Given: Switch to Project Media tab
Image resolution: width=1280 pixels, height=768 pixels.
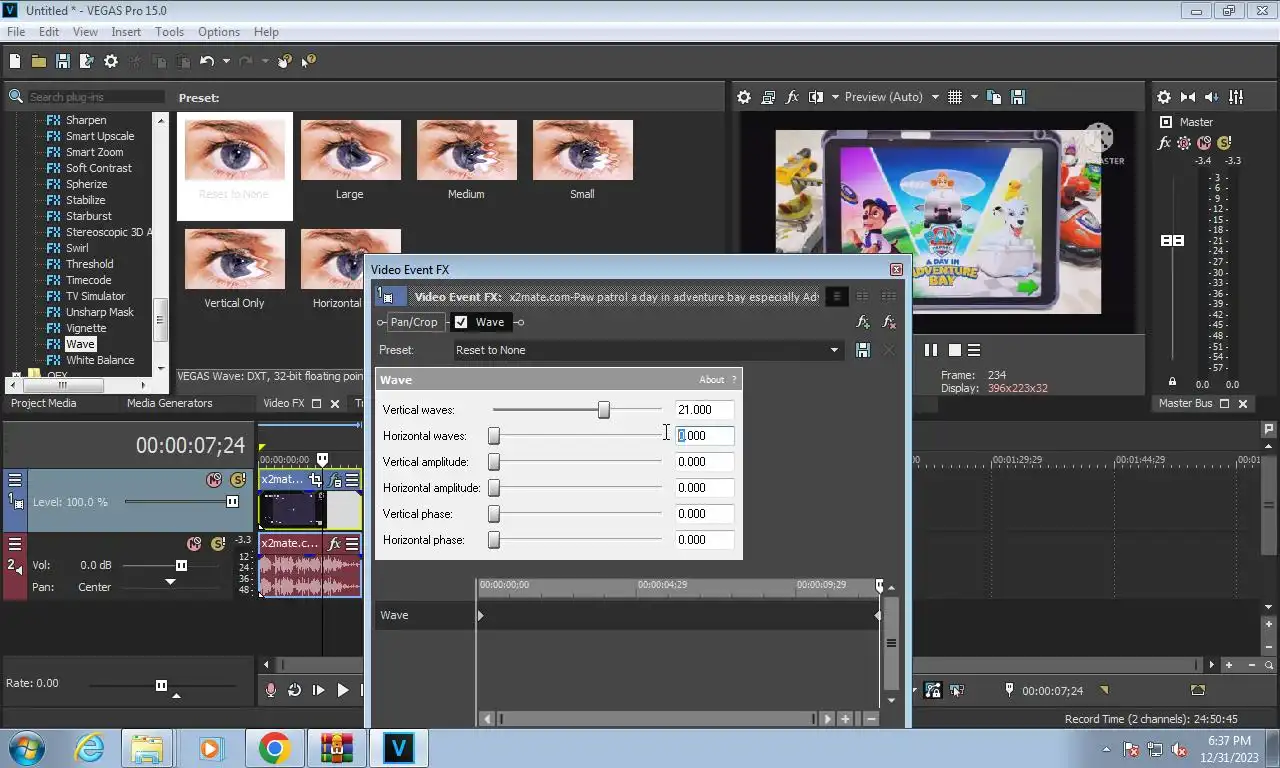Looking at the screenshot, I should click(x=43, y=403).
